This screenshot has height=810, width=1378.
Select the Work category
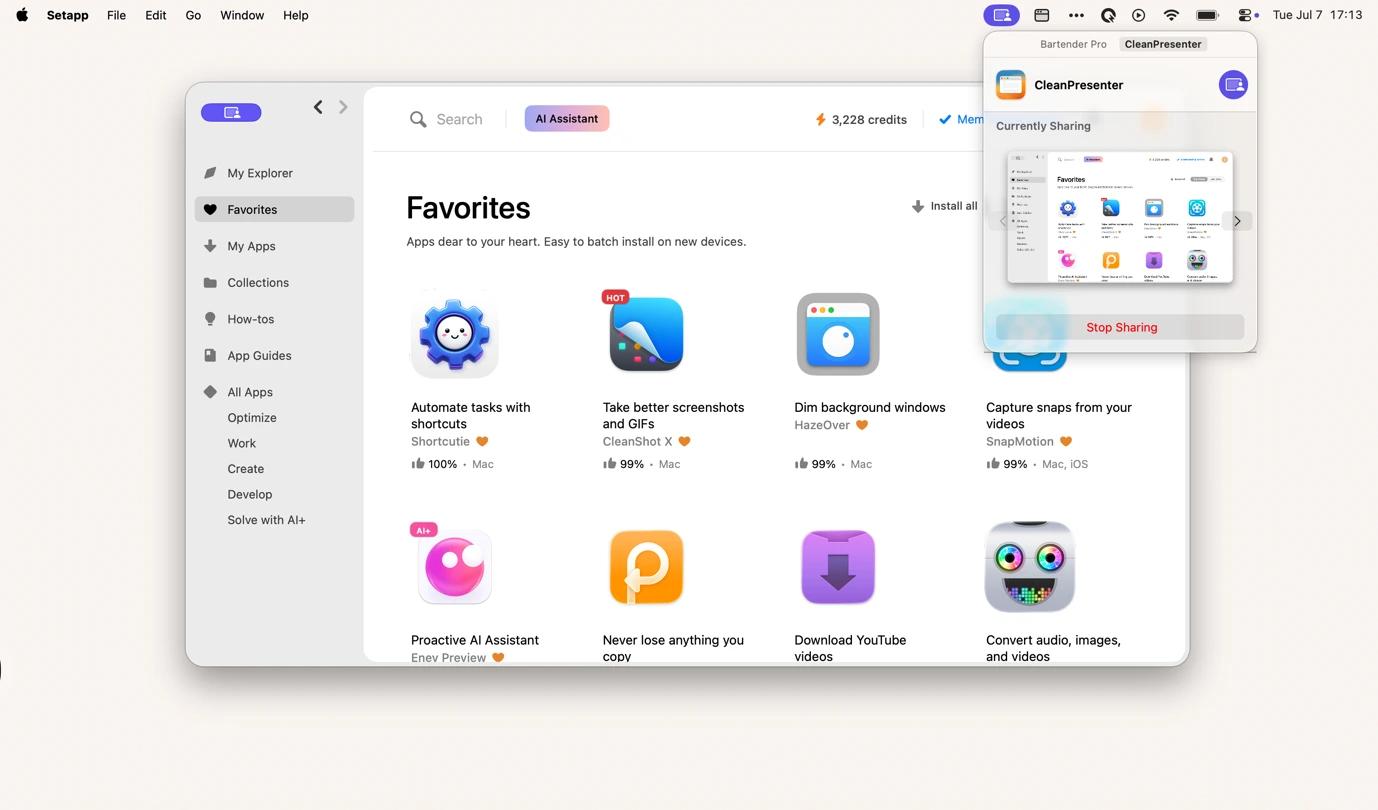point(241,443)
